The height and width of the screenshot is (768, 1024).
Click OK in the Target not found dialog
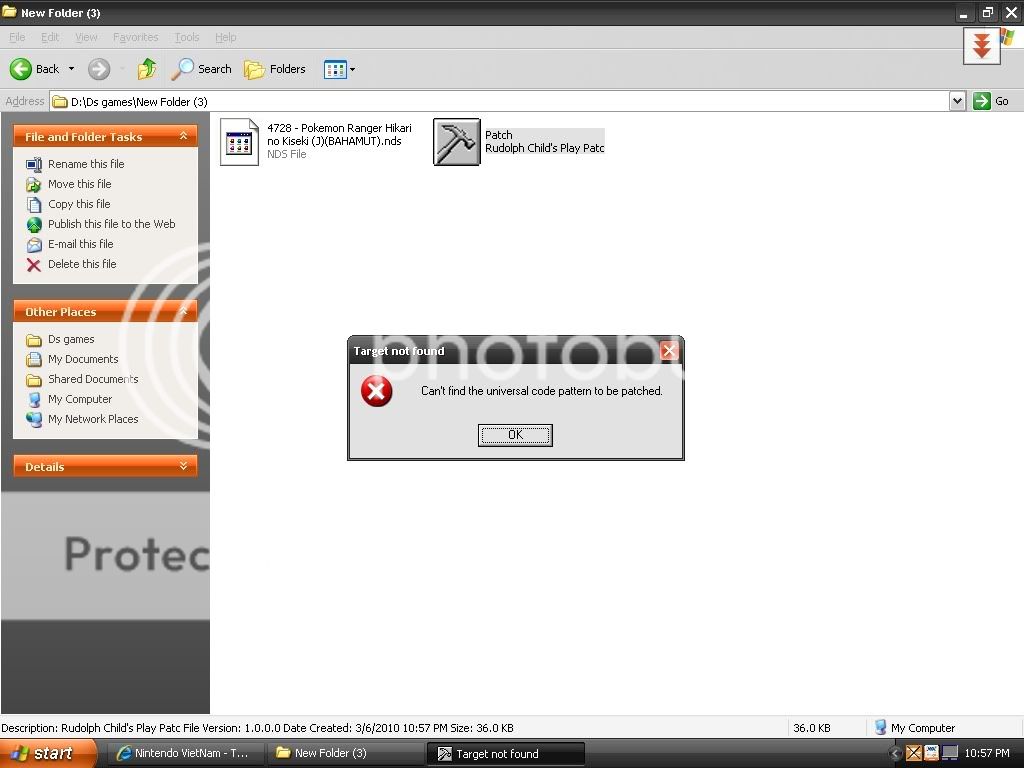coord(515,435)
